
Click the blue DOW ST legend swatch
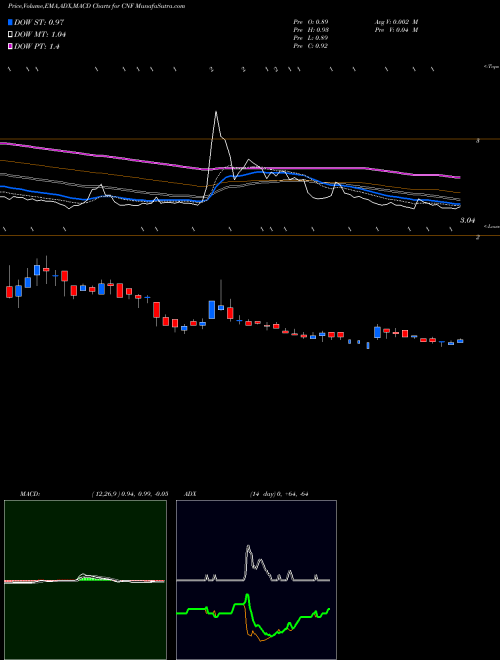click(10, 22)
